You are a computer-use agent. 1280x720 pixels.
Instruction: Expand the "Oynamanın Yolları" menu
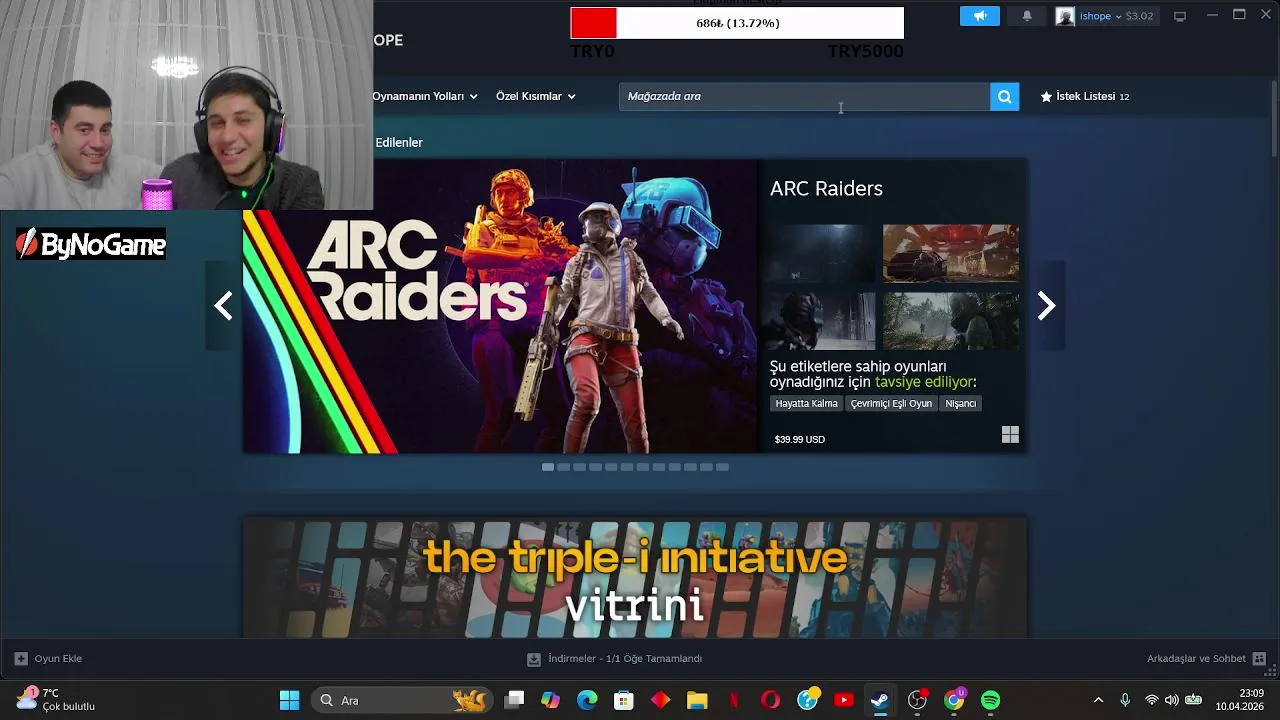425,96
